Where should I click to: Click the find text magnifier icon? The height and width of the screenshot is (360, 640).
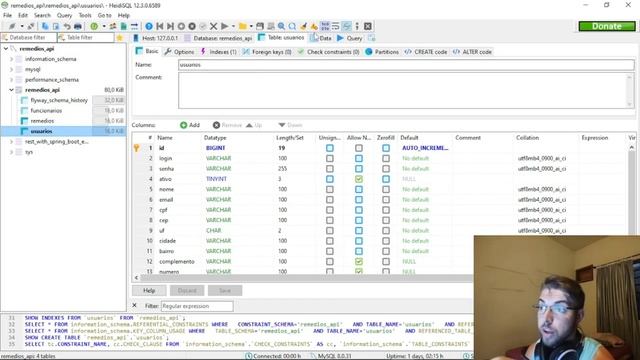[x=282, y=26]
